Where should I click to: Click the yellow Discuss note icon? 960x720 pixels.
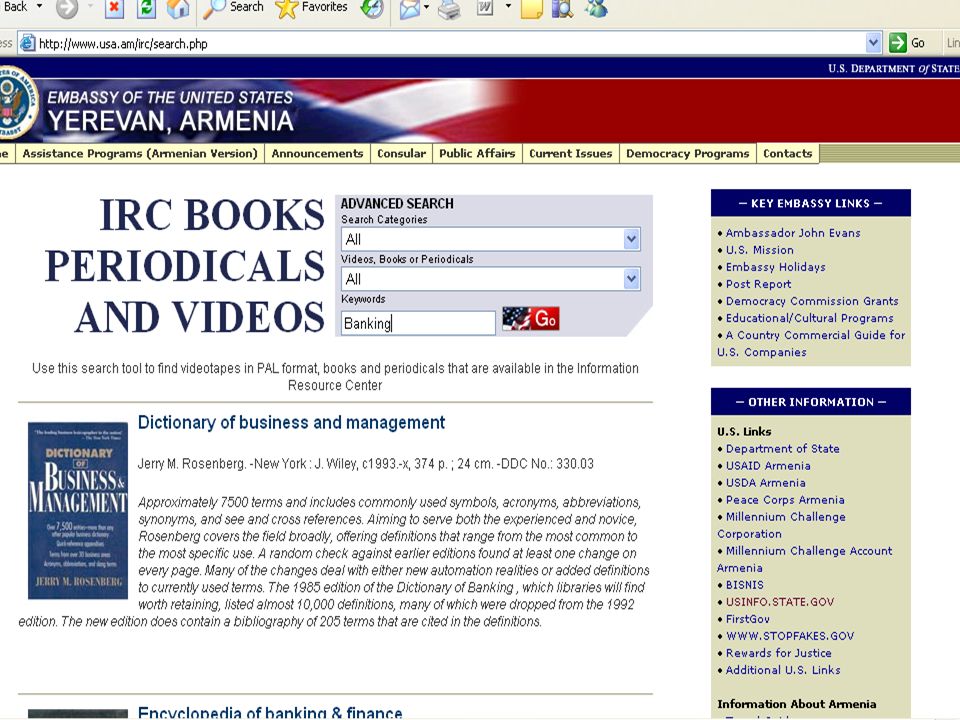point(531,9)
